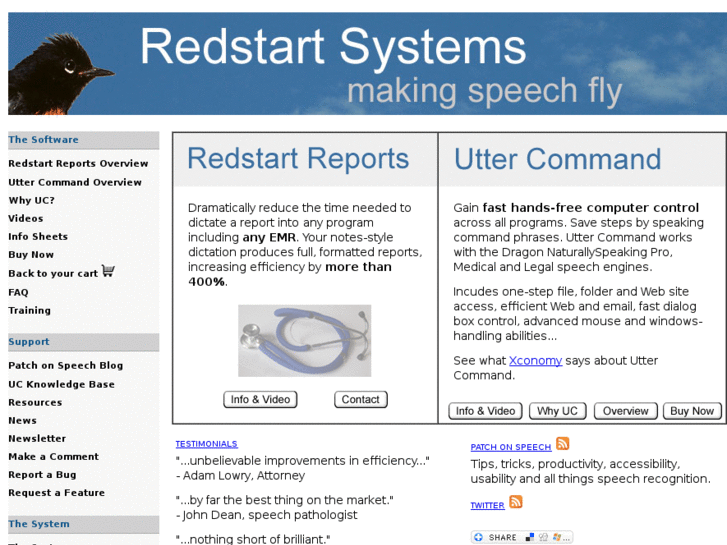
Task: Open the Twitter heading link
Action: 487,505
